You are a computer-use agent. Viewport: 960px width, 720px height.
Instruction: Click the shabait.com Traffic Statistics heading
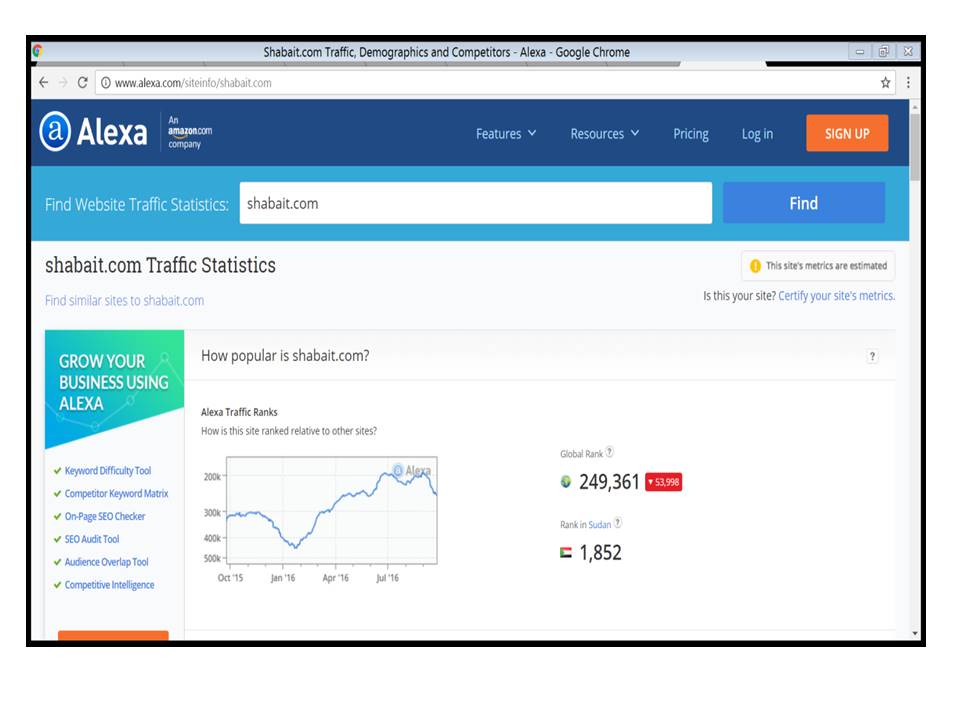(160, 265)
